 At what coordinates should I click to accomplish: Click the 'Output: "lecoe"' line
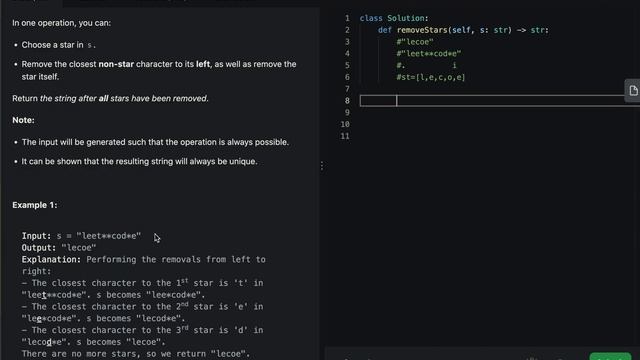[x=59, y=248]
